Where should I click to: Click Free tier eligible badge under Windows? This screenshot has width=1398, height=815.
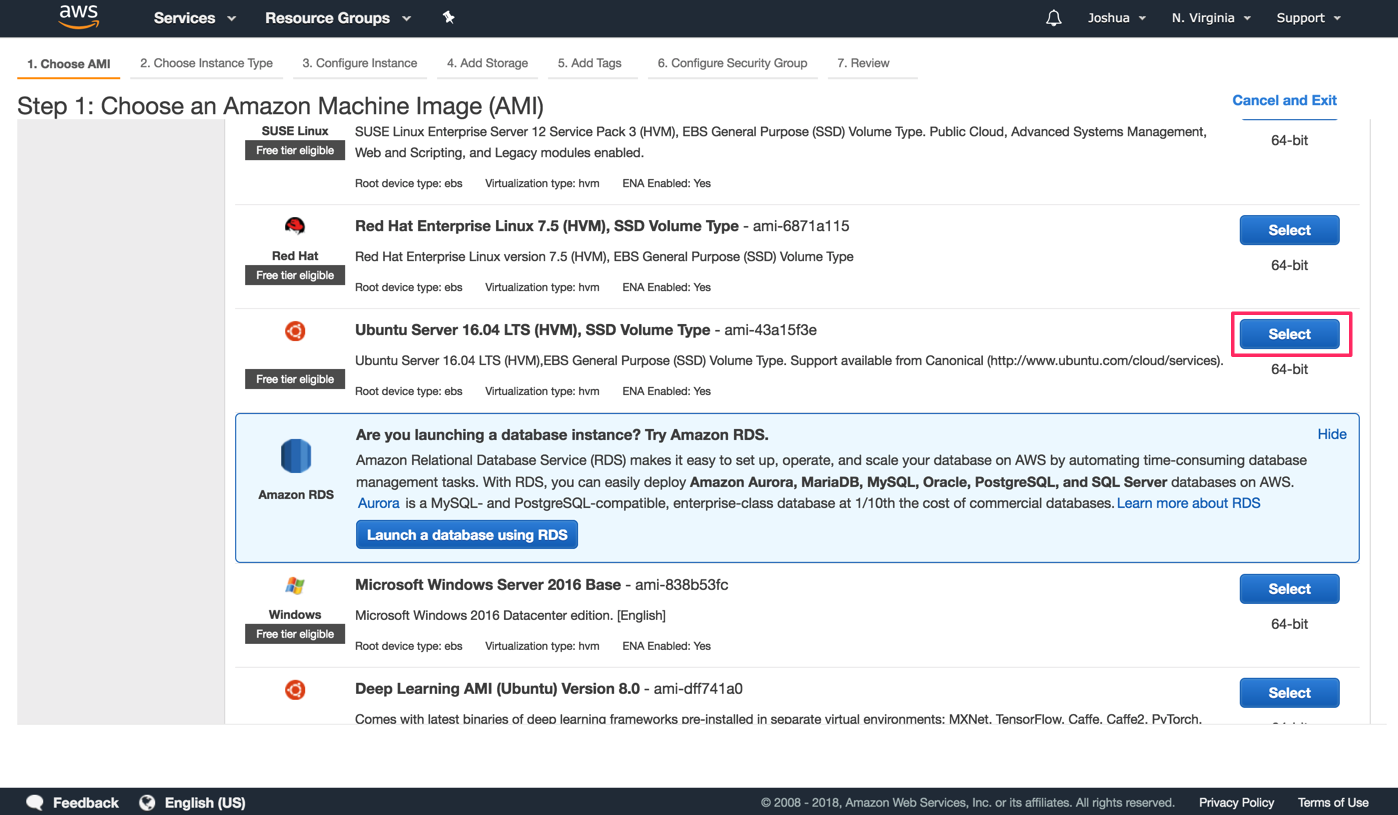pos(295,634)
